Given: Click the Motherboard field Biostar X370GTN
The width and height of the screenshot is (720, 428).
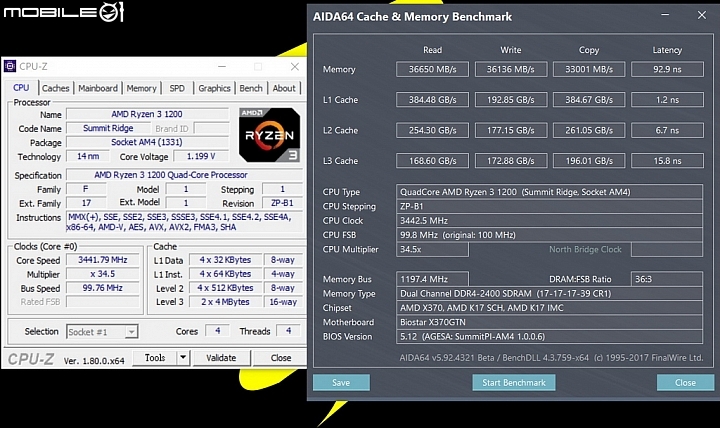Looking at the screenshot, I should (549, 322).
